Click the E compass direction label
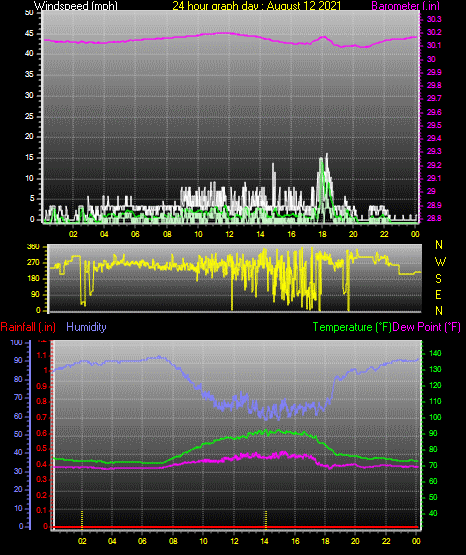466x555 pixels. (438, 295)
